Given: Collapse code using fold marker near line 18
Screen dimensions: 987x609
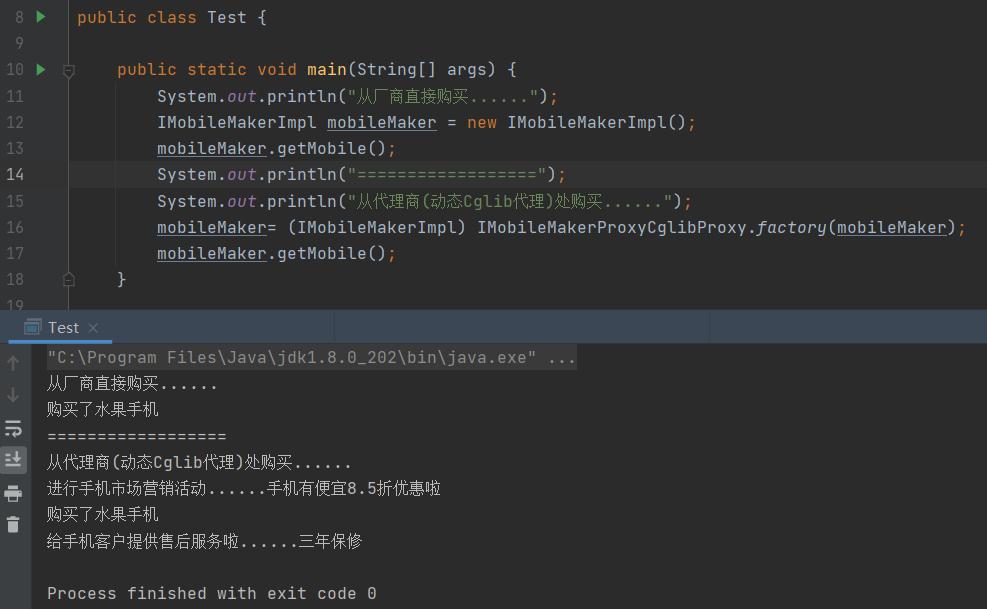Looking at the screenshot, I should 68,279.
